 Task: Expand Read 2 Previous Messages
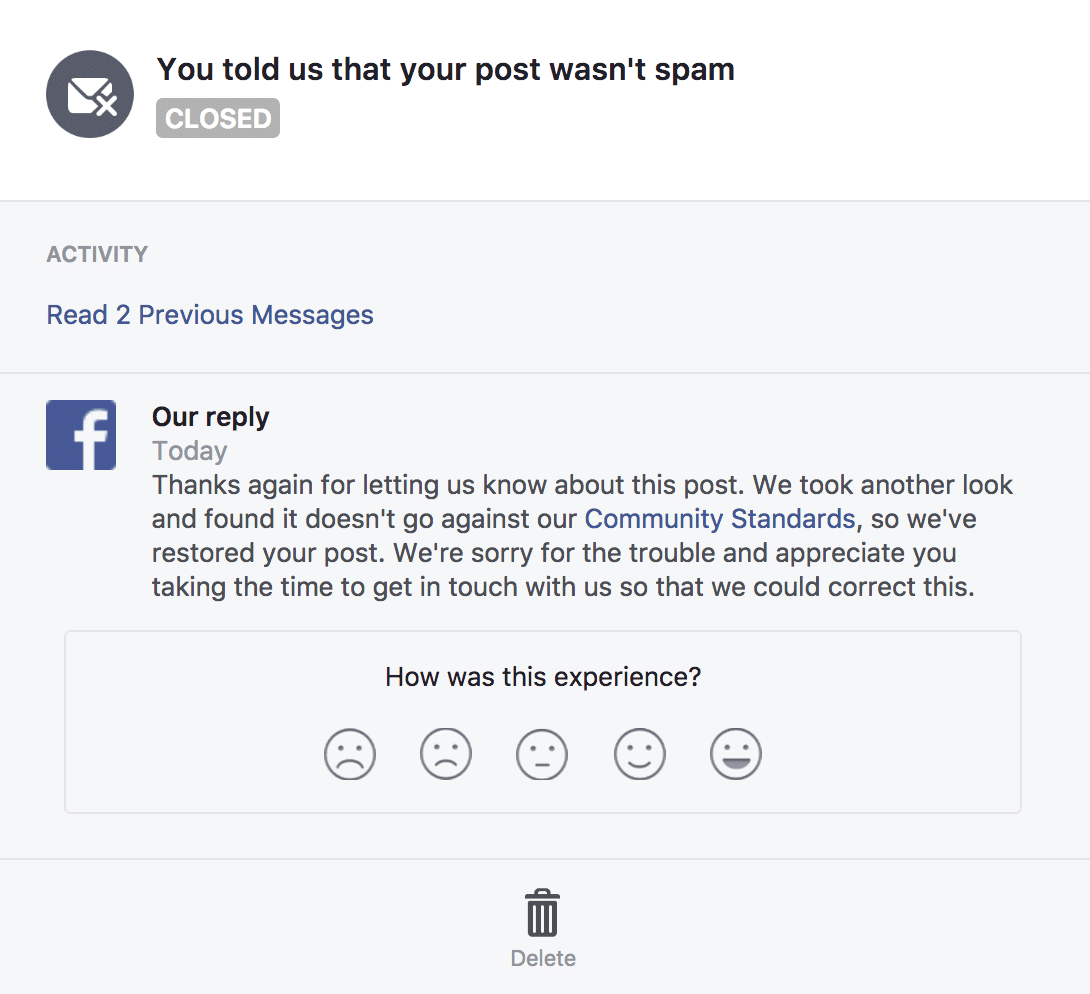(x=210, y=315)
